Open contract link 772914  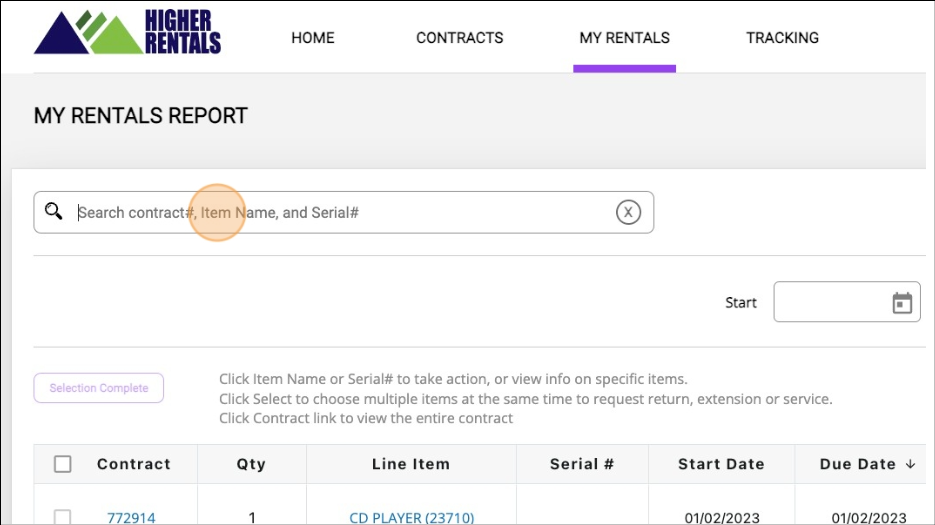tap(131, 517)
